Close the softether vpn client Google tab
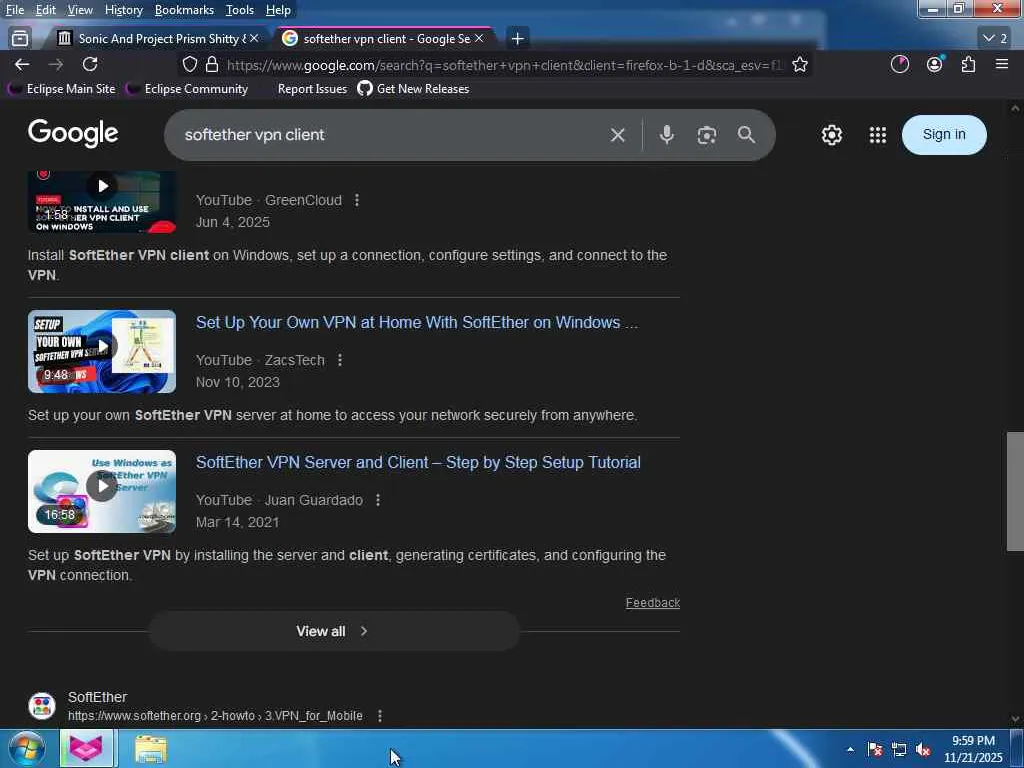 pyautogui.click(x=479, y=39)
